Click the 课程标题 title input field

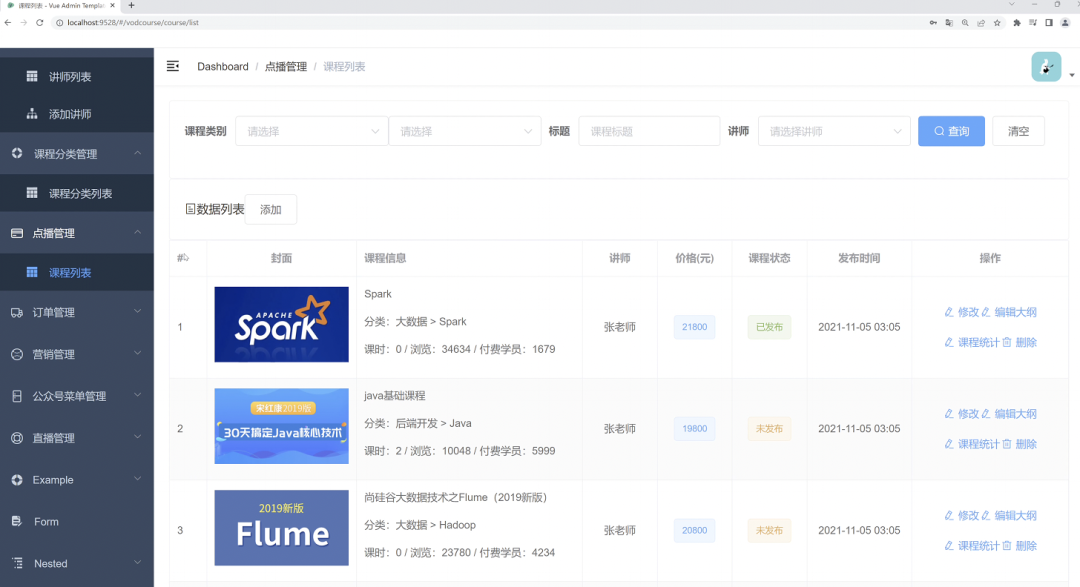click(x=648, y=131)
